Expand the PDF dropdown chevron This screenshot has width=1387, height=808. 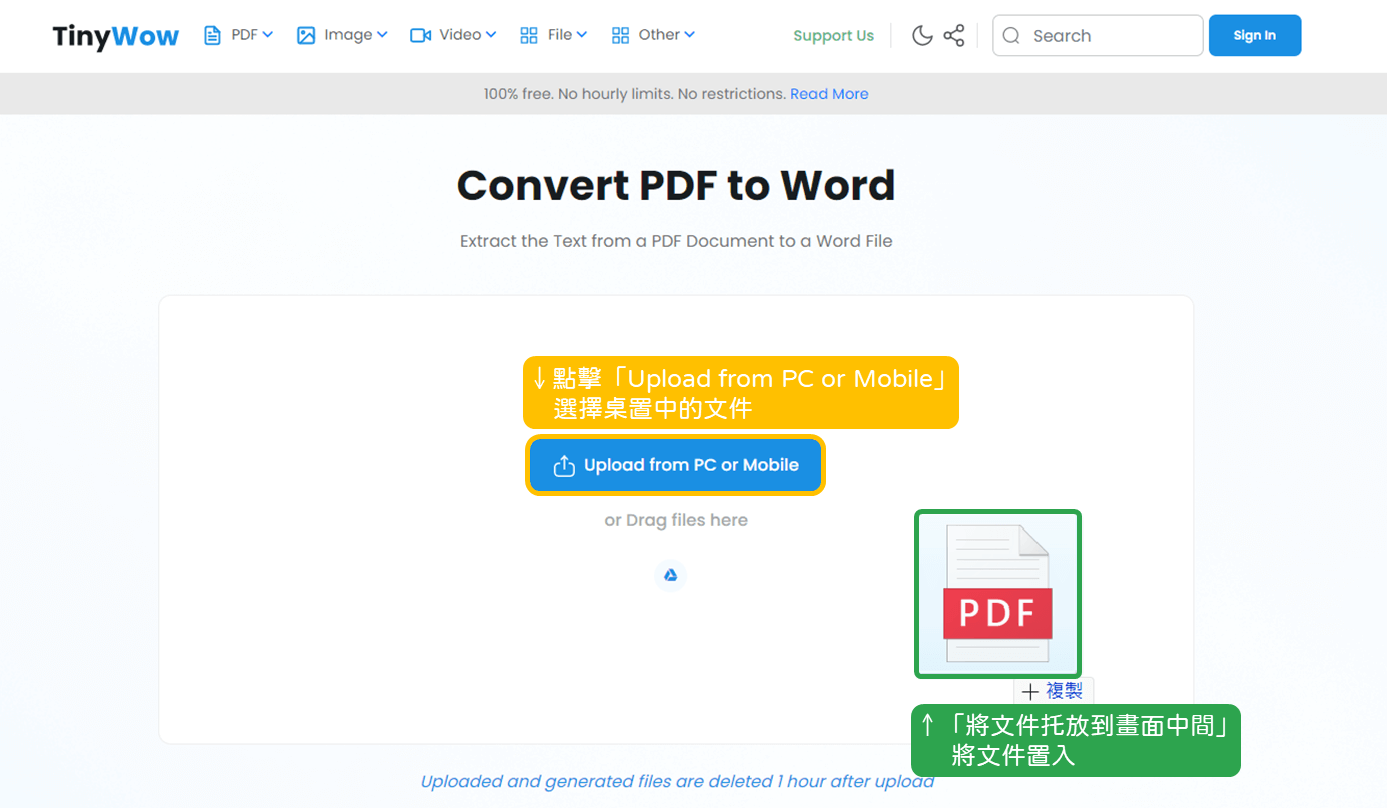pos(268,35)
